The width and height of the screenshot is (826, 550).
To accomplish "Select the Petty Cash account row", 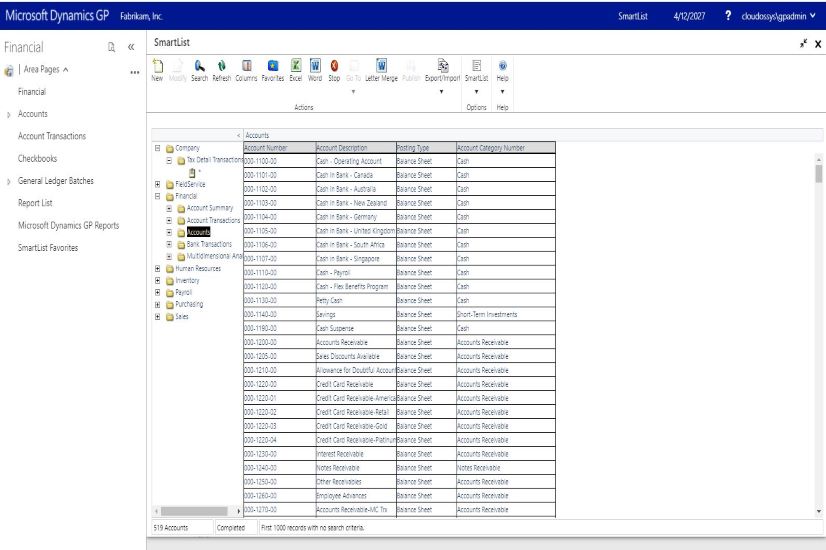I will (x=399, y=301).
